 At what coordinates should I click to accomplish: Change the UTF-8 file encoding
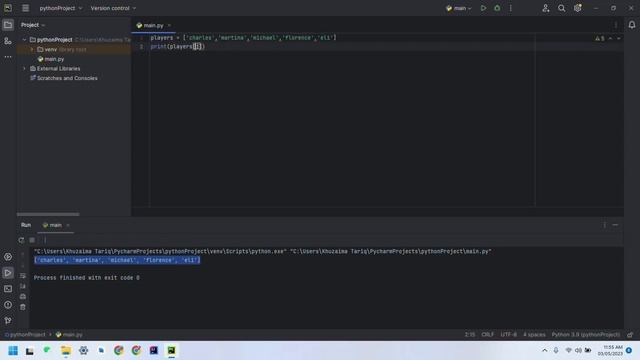tap(509, 334)
